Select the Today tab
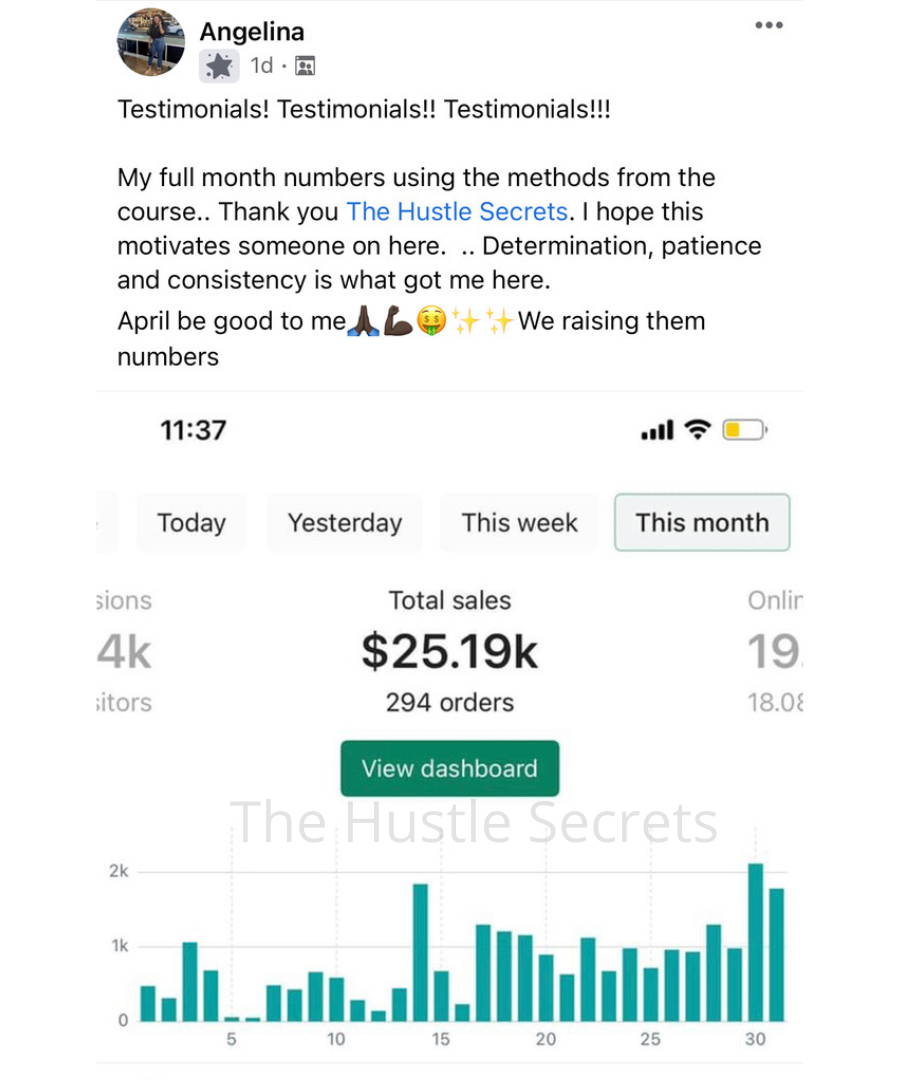900x1080 pixels. tap(191, 523)
